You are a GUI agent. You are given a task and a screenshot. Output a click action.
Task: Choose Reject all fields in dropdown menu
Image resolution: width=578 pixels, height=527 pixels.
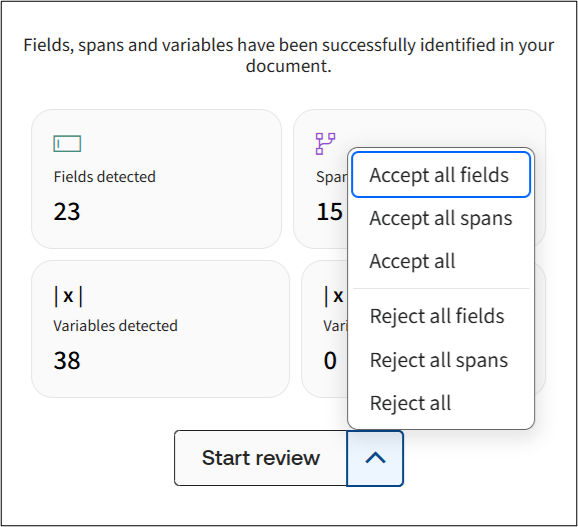tap(441, 316)
